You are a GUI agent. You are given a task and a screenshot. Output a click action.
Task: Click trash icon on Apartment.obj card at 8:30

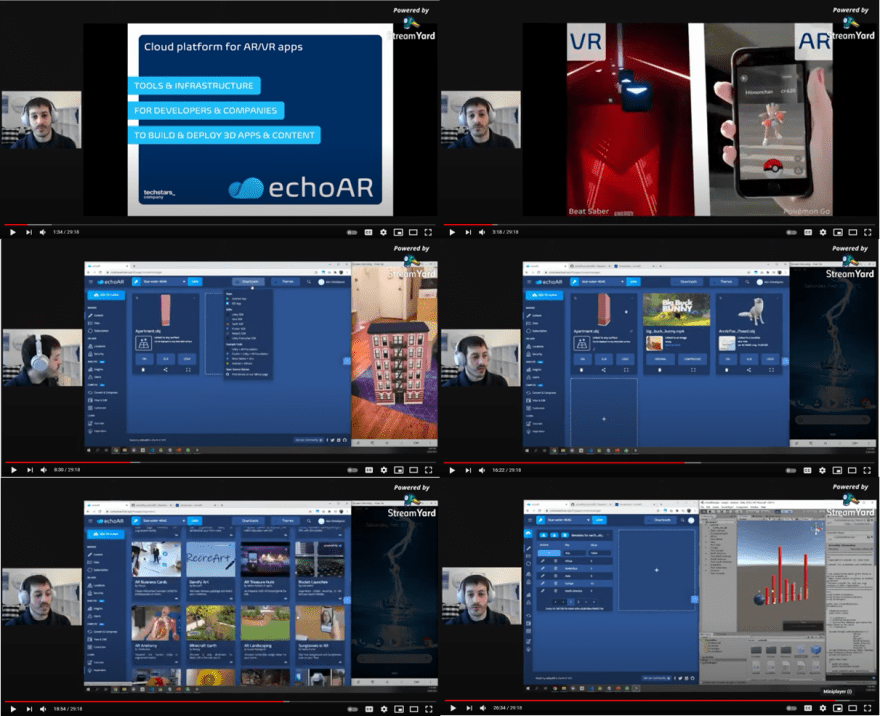click(x=143, y=370)
